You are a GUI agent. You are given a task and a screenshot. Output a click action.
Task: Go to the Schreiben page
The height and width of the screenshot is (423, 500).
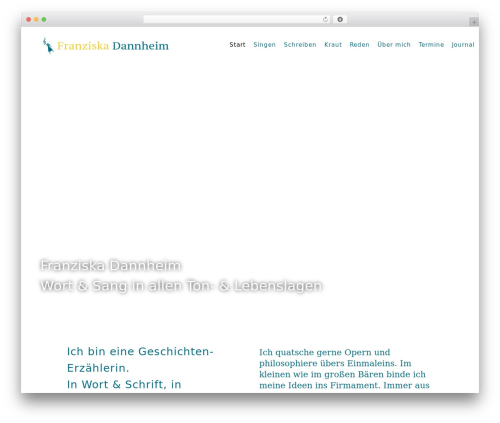(300, 45)
